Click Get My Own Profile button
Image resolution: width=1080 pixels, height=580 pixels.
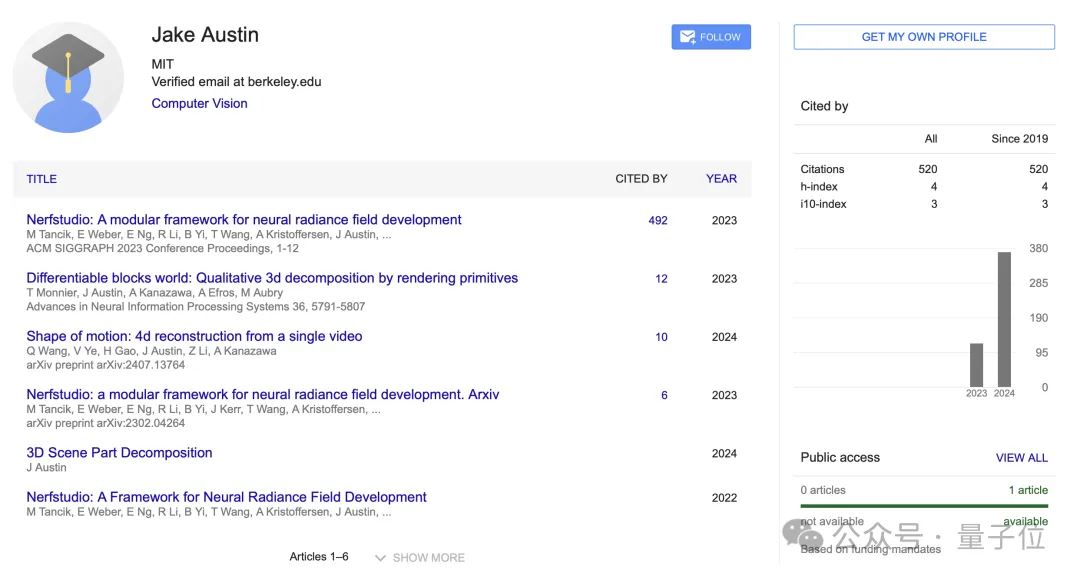(923, 37)
